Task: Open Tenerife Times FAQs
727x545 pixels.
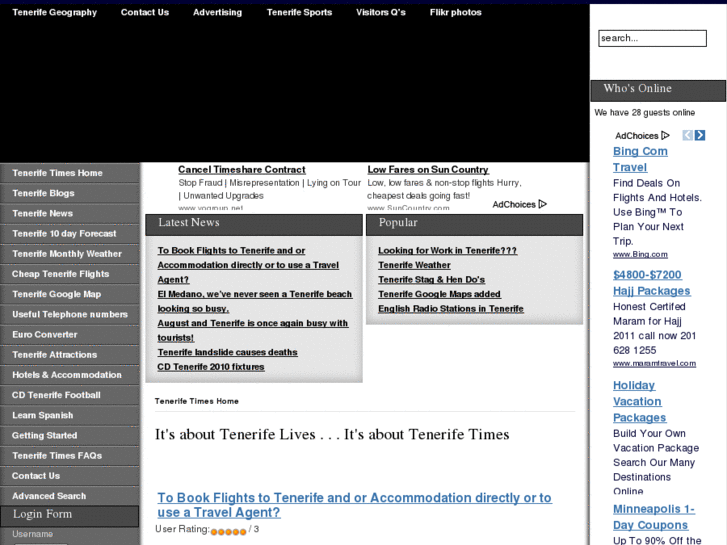Action: coord(70,455)
